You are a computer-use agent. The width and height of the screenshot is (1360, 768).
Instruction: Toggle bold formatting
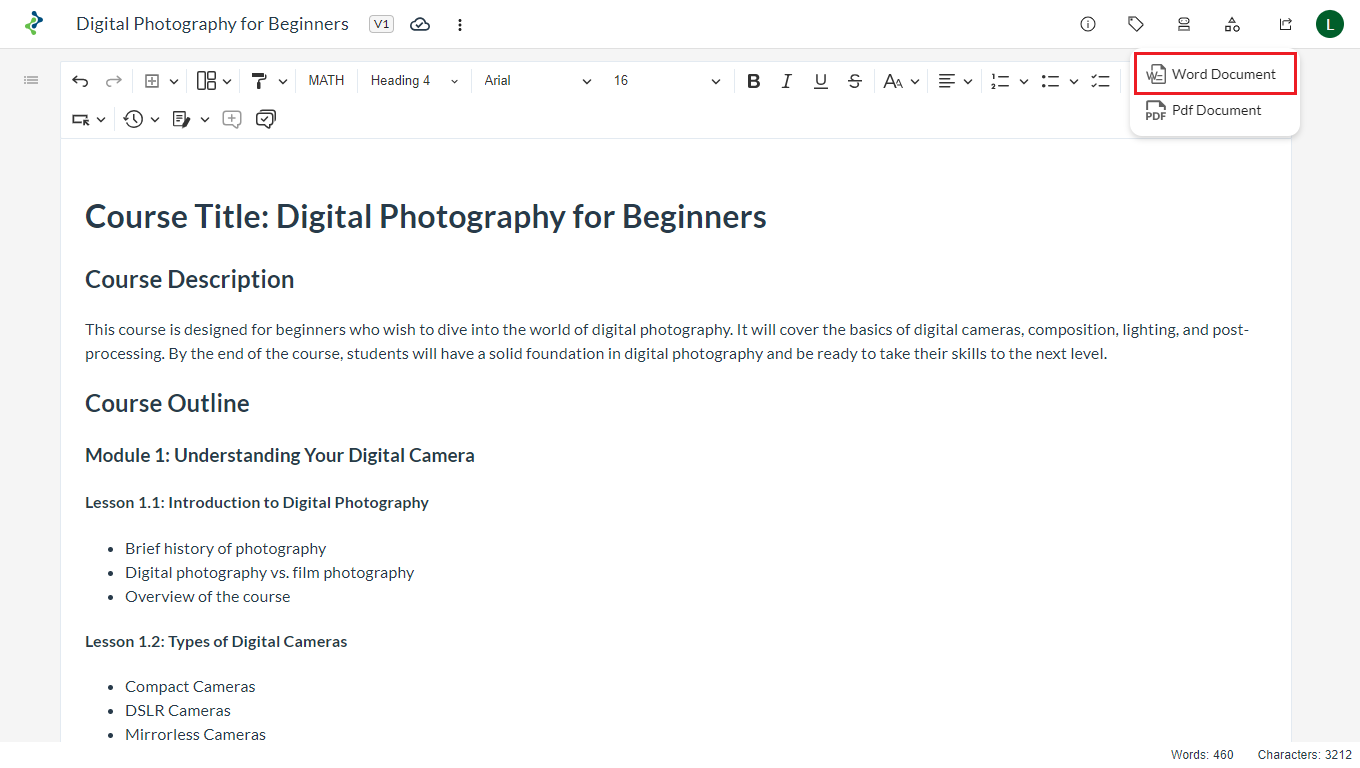coord(754,81)
